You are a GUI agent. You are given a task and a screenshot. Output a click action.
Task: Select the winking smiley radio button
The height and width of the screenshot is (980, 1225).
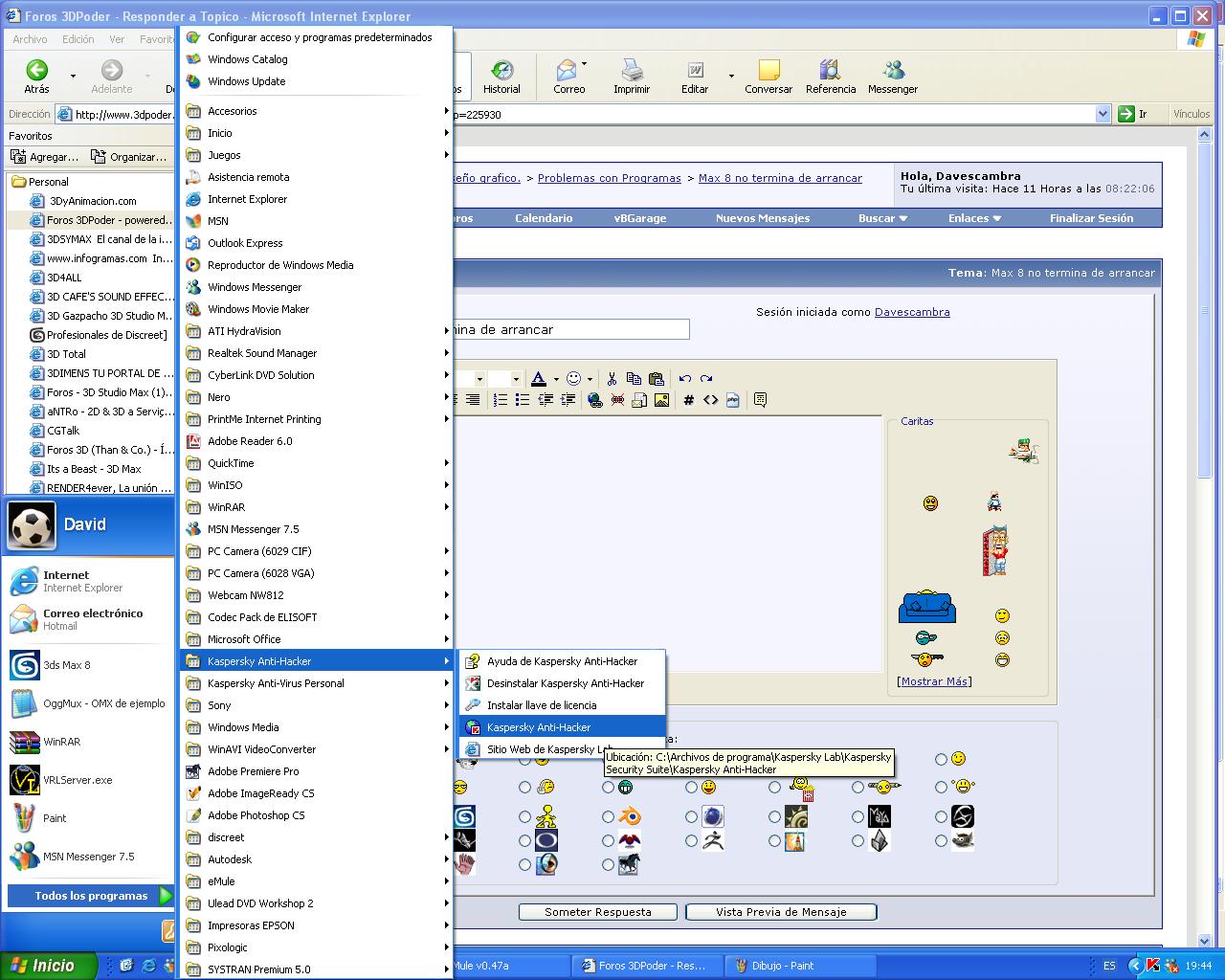coord(941,759)
